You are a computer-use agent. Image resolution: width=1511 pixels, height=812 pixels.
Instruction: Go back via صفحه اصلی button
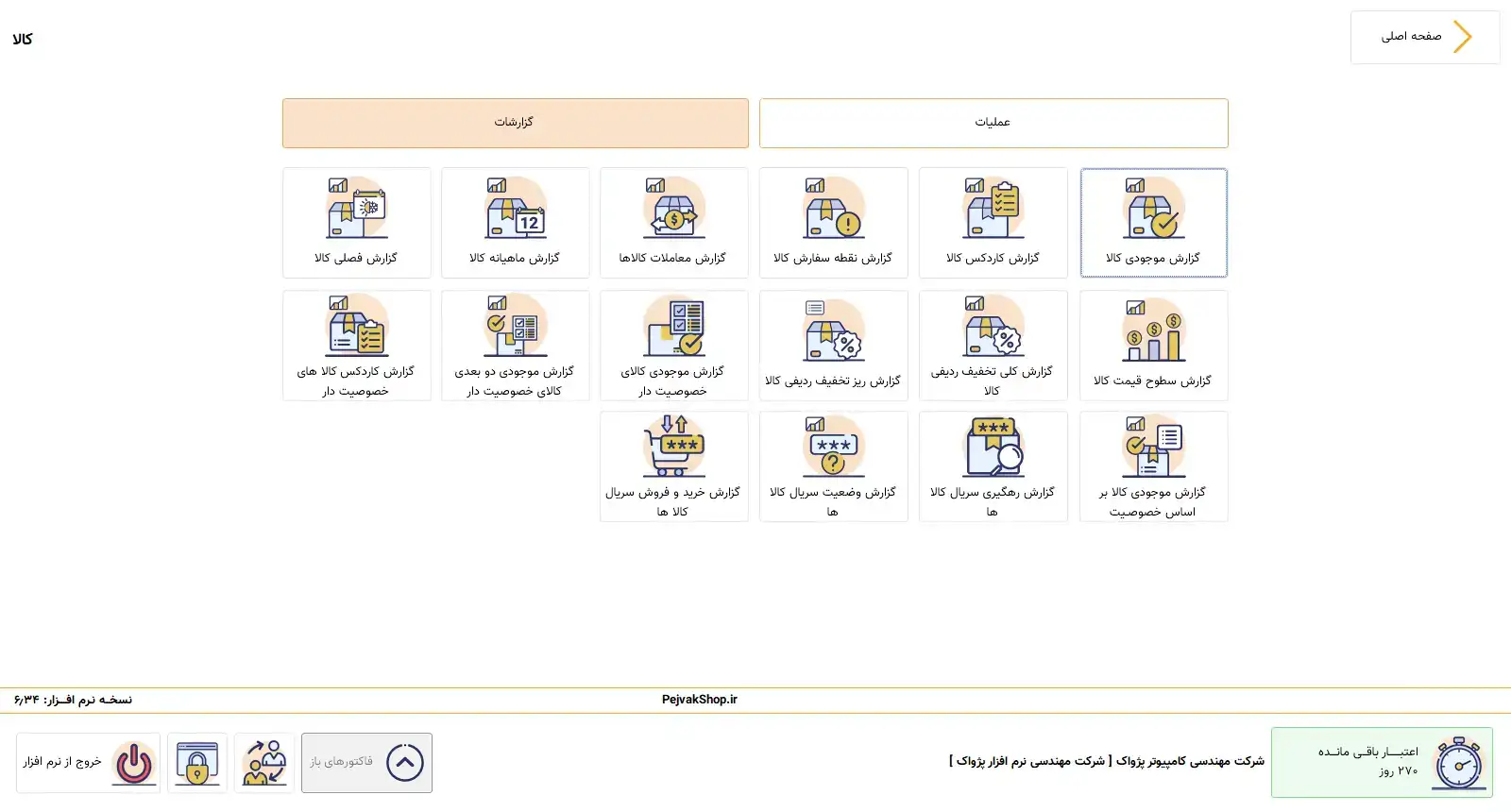tap(1424, 37)
